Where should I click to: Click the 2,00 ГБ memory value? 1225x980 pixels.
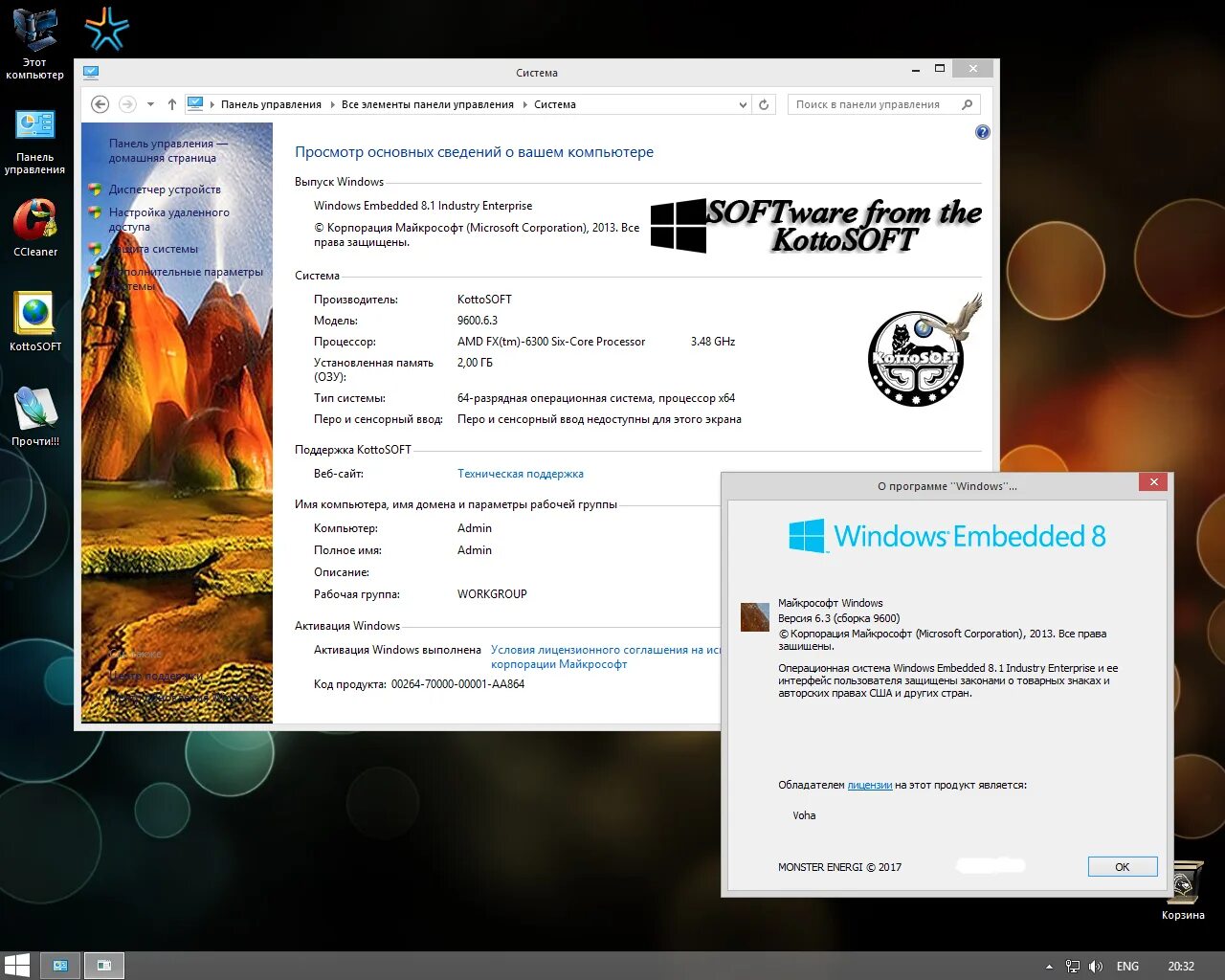click(475, 363)
